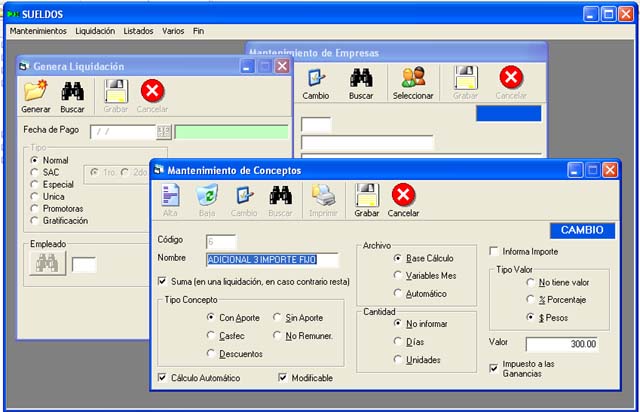
Task: Click the Nombre text field
Action: click(x=272, y=260)
